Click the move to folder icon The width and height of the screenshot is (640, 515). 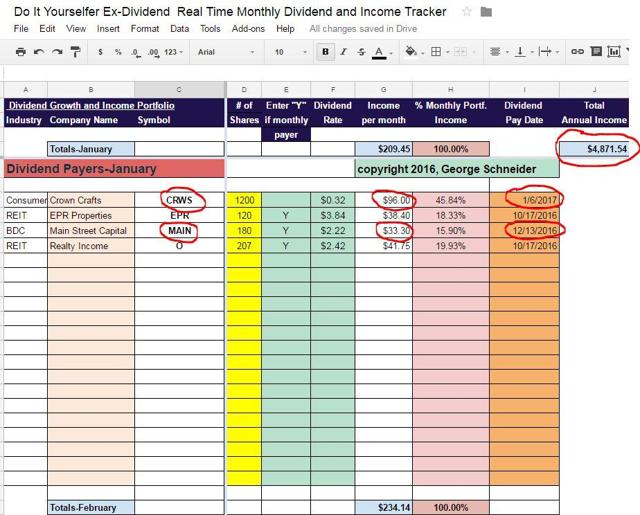pos(486,12)
